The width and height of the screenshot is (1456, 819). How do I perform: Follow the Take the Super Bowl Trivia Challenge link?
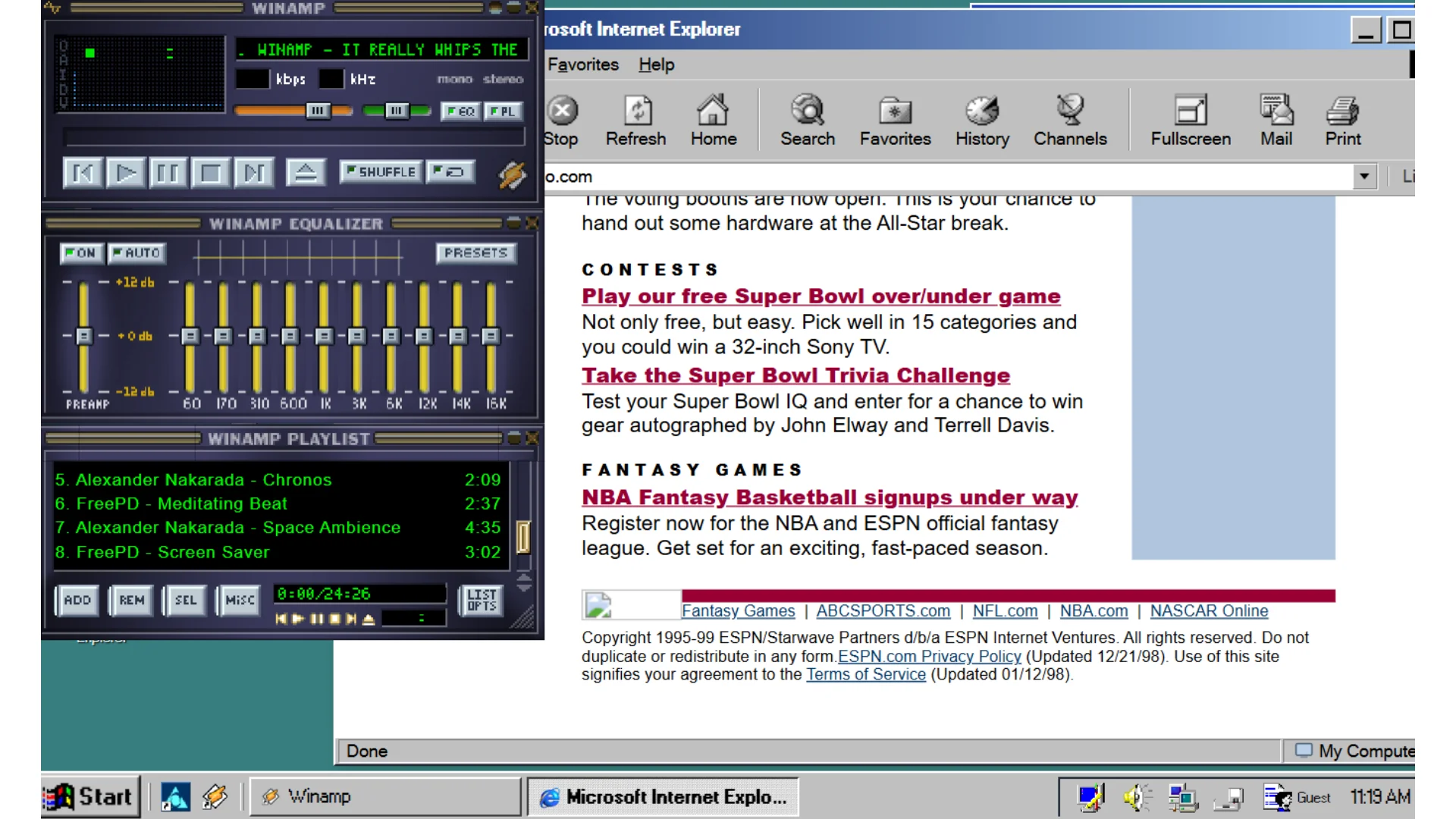pos(795,375)
